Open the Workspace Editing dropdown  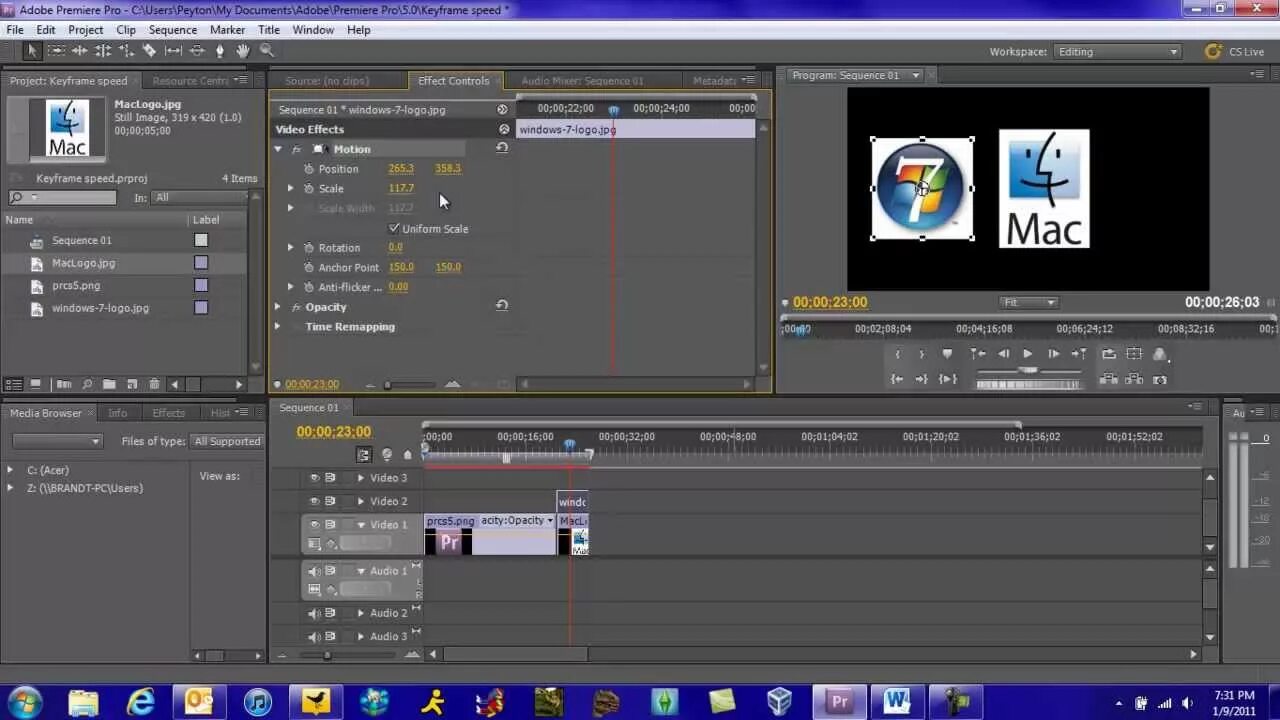(1117, 52)
